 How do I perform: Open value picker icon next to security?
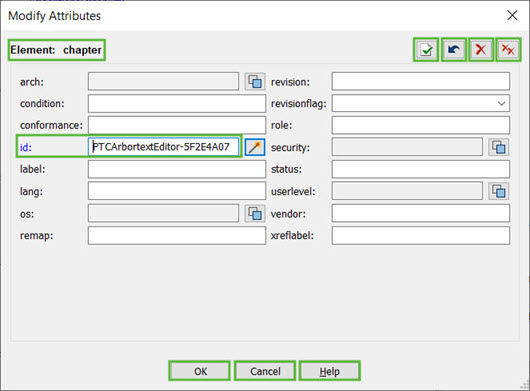(499, 147)
